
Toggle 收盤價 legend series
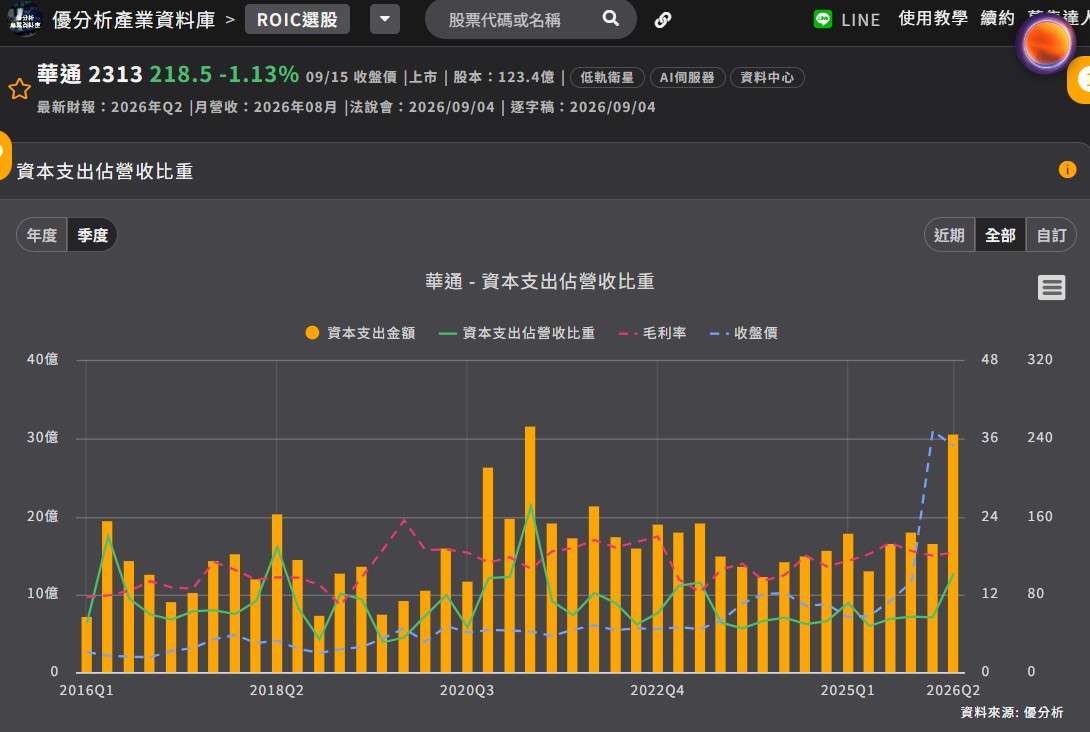click(x=743, y=333)
